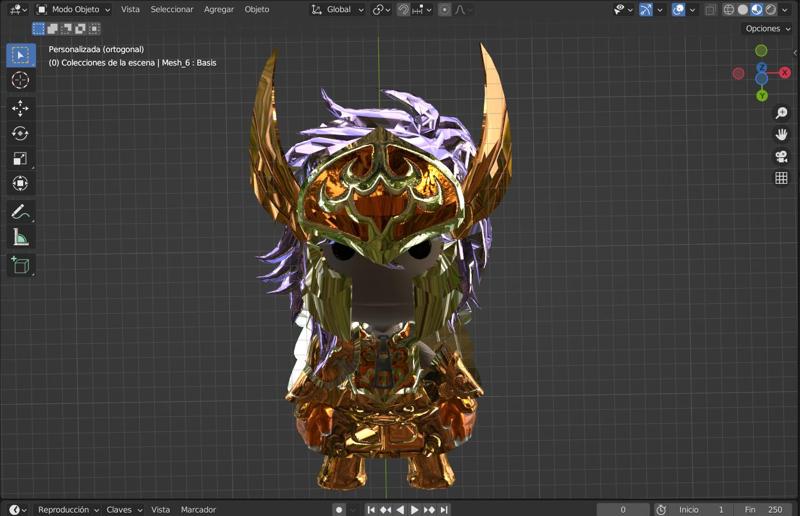The width and height of the screenshot is (800, 516).
Task: Activate the Move tool
Action: 20,108
